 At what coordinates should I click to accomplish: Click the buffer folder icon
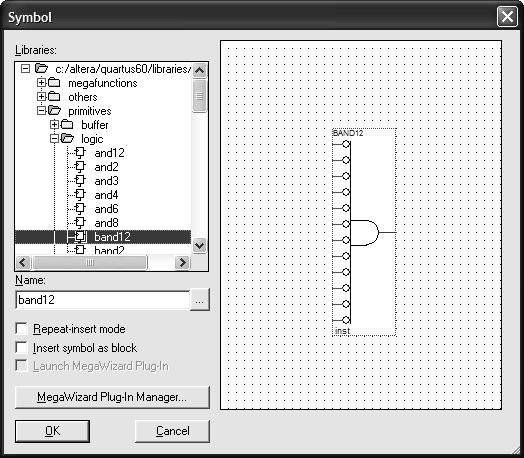tap(67, 125)
